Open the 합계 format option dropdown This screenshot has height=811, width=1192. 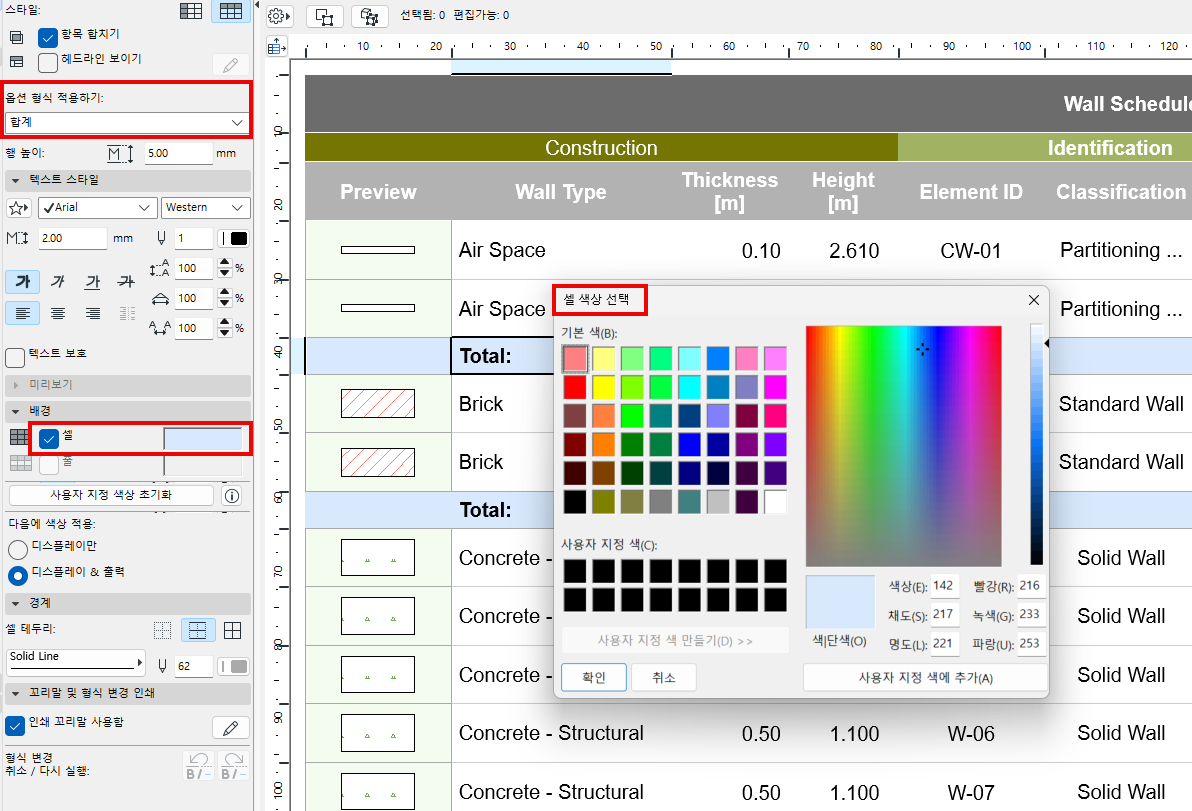pyautogui.click(x=126, y=122)
